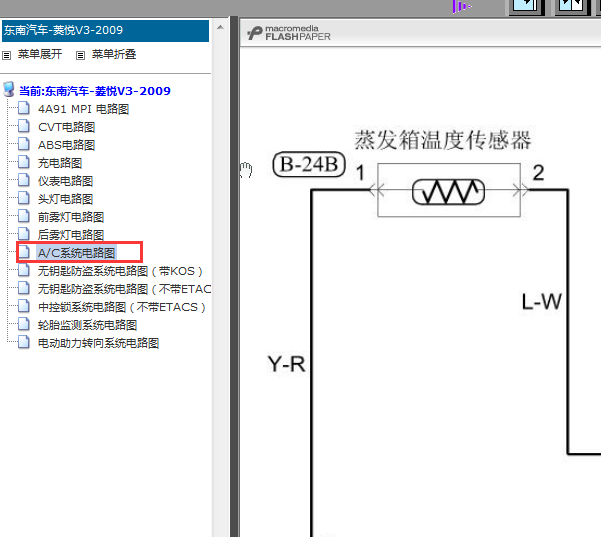This screenshot has width=601, height=537.
Task: Click the 菜单展开 expand-menu icon
Action: pos(7,56)
